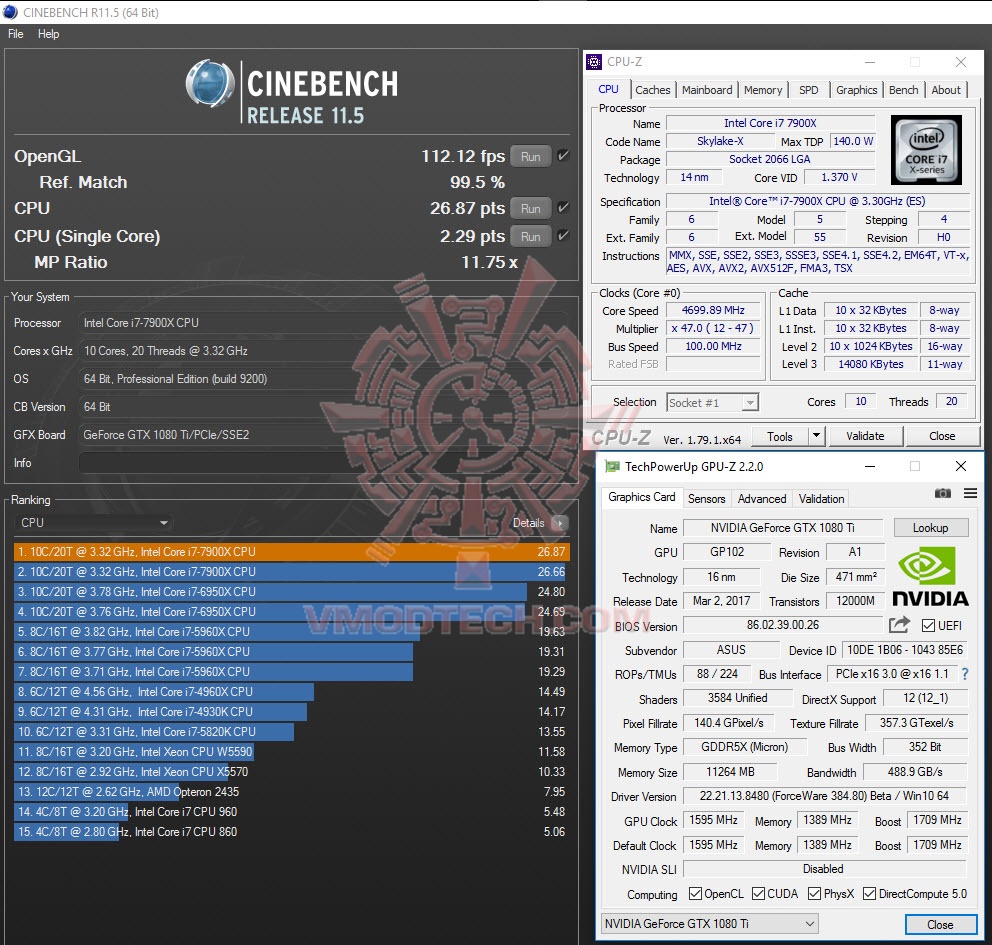This screenshot has height=945, width=992.
Task: Click the CPU-Z Specification field
Action: [x=817, y=201]
